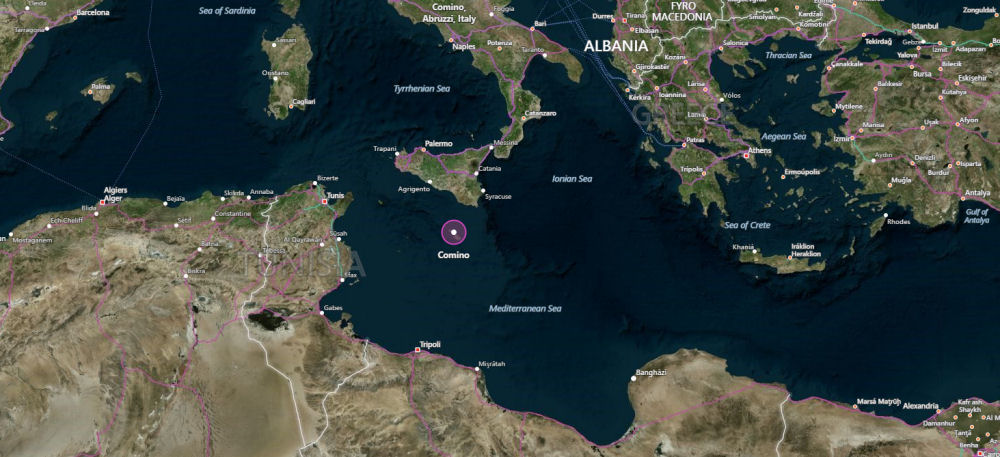Select the Gabes city dot

pos(321,312)
